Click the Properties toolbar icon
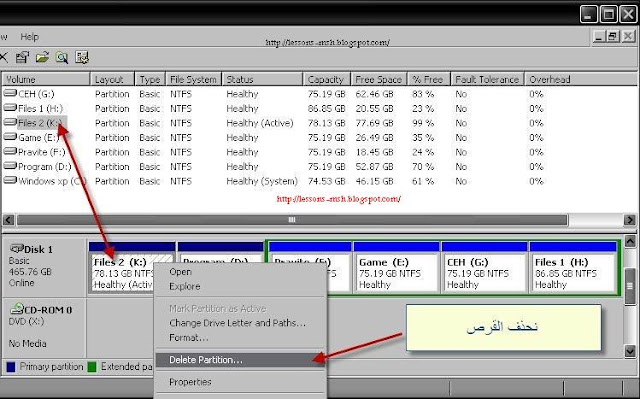 click(x=22, y=58)
